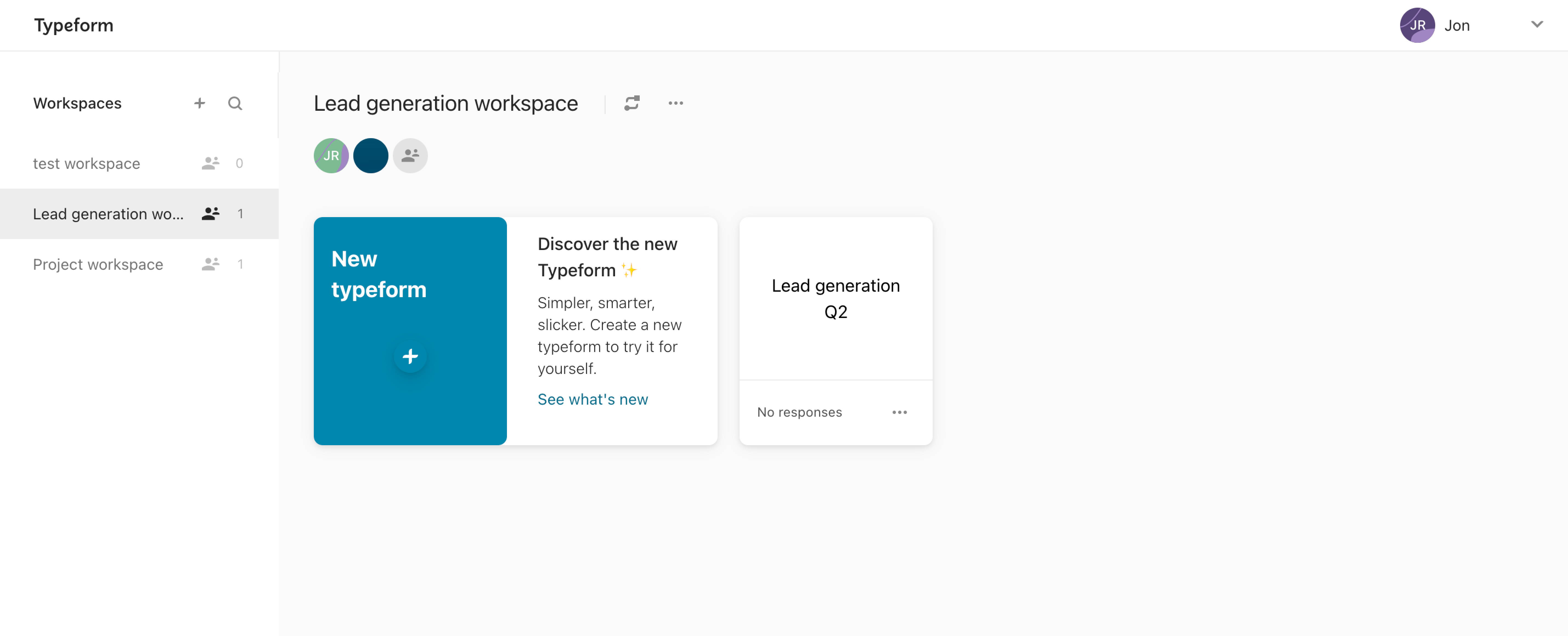The height and width of the screenshot is (636, 1568).
Task: Click the Jon username in the header
Action: (1457, 25)
